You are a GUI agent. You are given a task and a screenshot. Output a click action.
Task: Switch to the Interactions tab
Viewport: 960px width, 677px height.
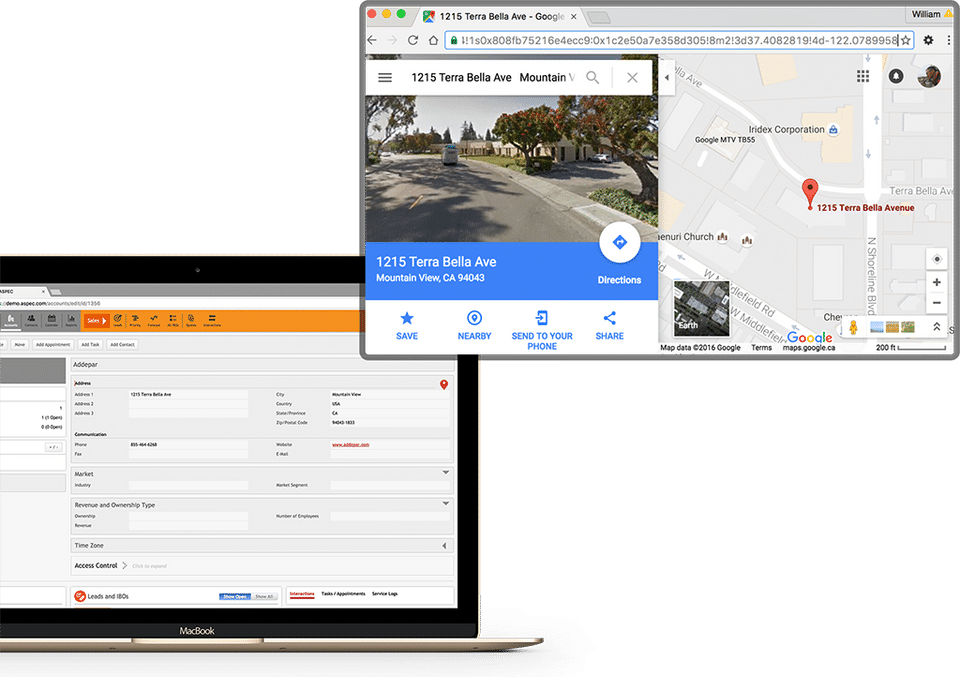[x=302, y=594]
